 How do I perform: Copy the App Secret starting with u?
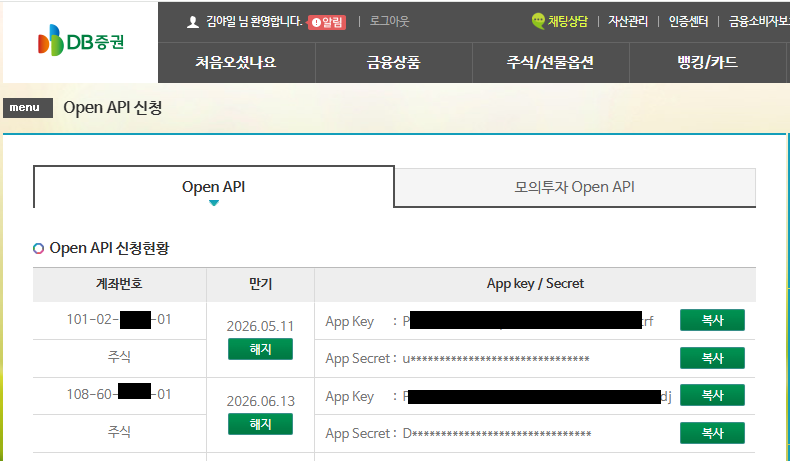click(712, 358)
